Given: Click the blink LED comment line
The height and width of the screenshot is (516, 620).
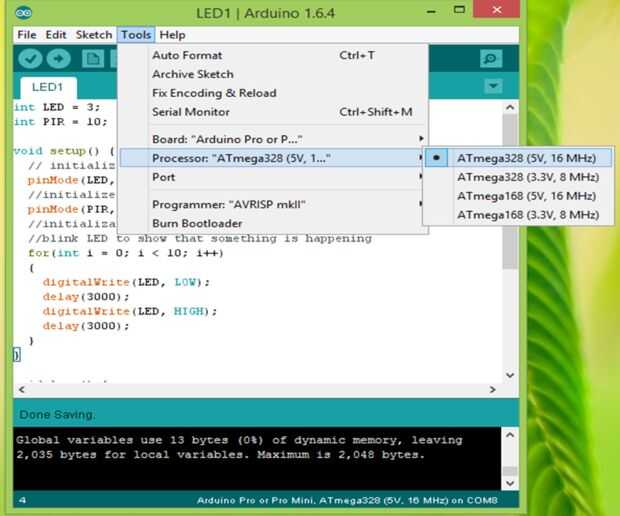Looking at the screenshot, I should (200, 238).
